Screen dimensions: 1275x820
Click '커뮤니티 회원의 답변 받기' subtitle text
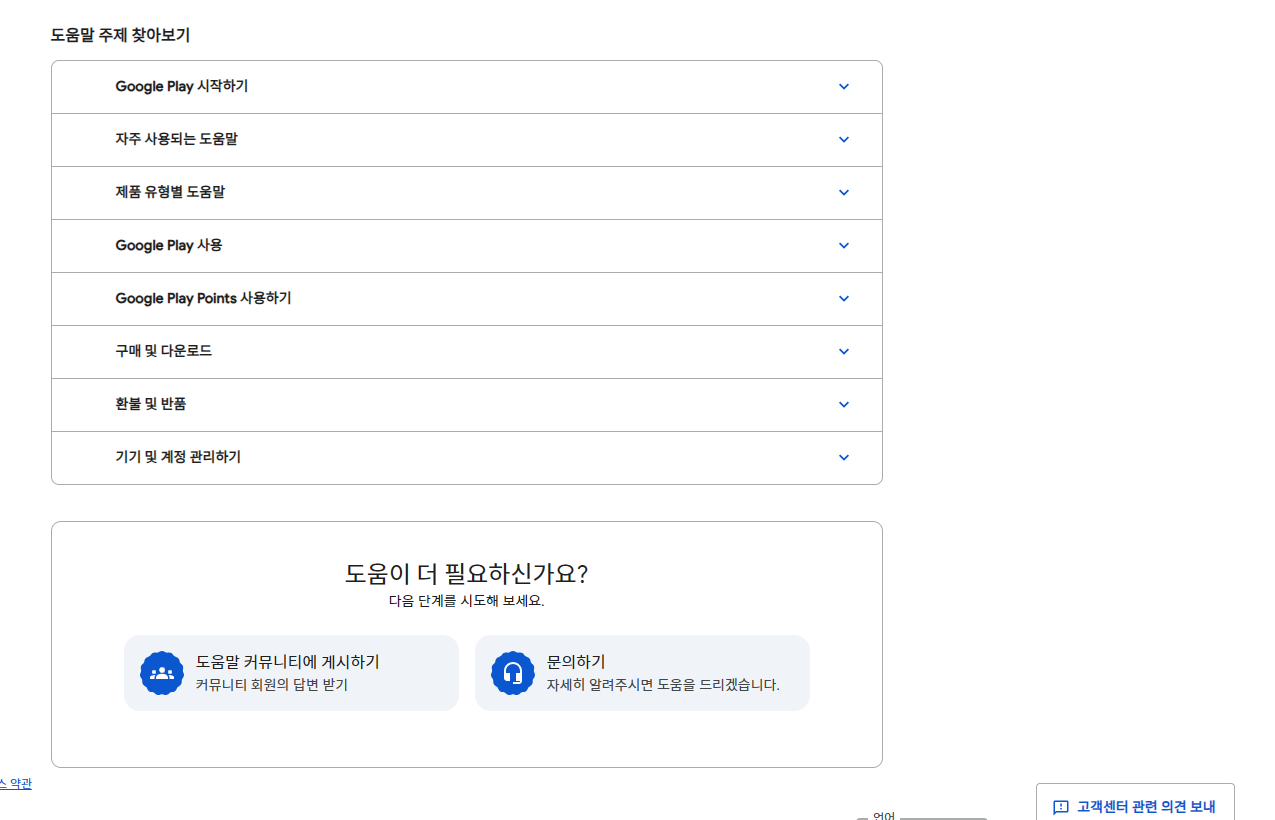tap(272, 685)
